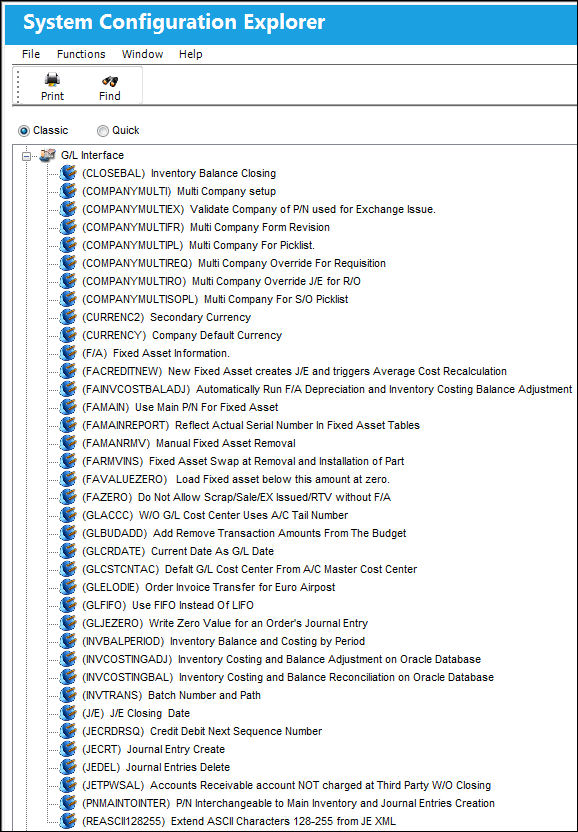Click the icon beside FAMANRMV entry
The image size is (578, 832).
pyautogui.click(x=68, y=444)
